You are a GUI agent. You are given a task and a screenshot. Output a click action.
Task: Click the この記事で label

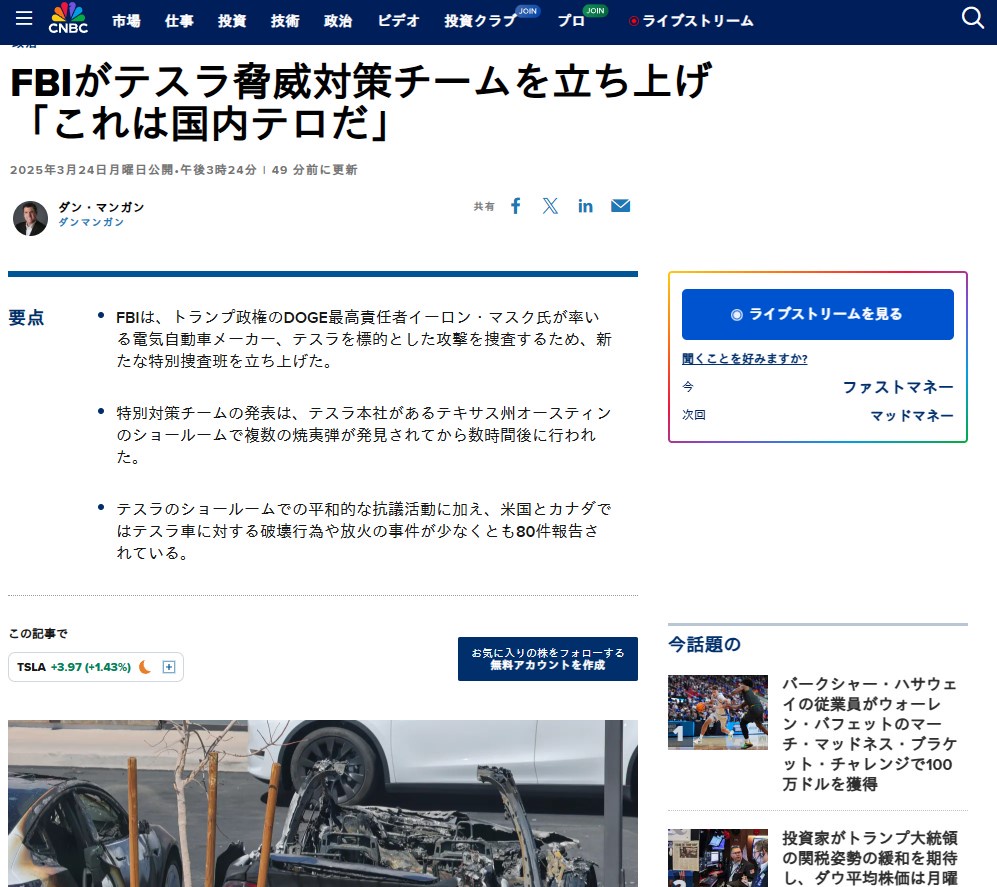(38, 633)
